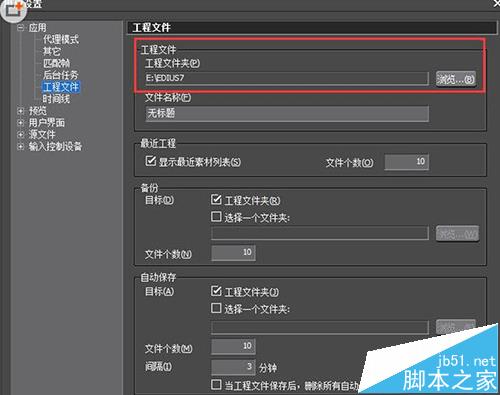Image resolution: width=500 pixels, height=395 pixels.
Task: Click the 最近工程 文件个数 field
Action: pos(407,162)
